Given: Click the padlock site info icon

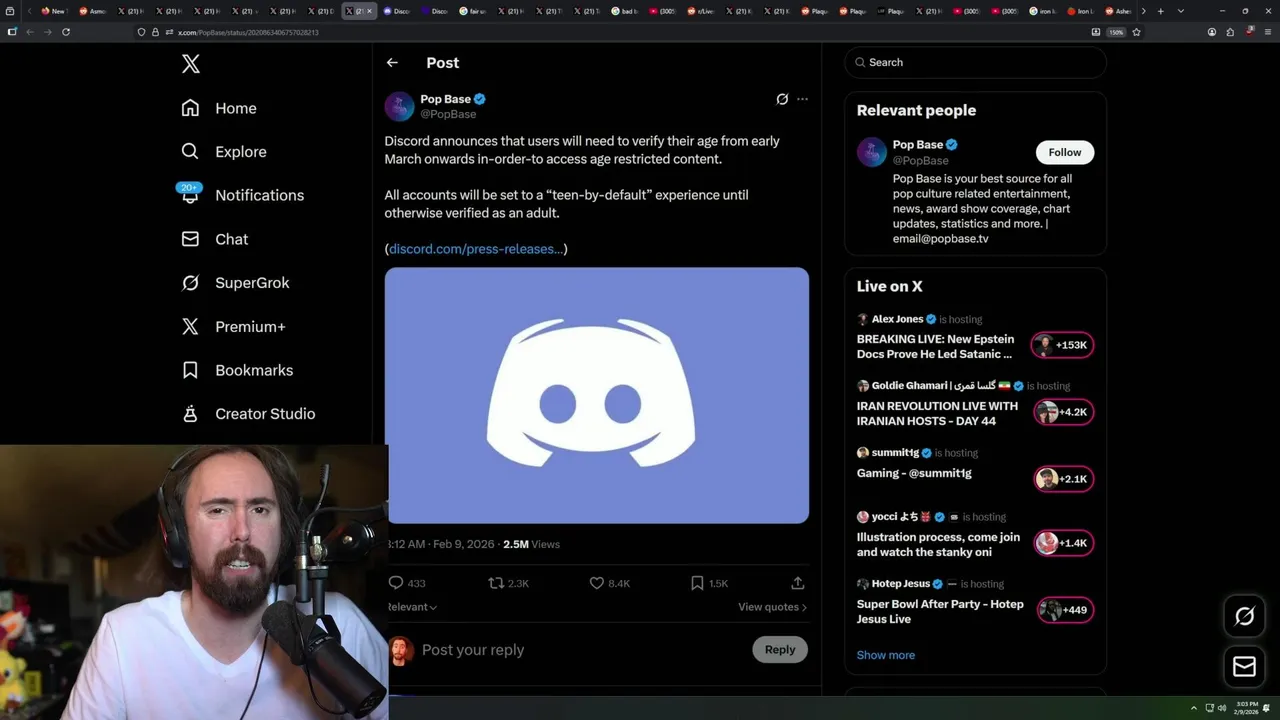Looking at the screenshot, I should pos(155,32).
